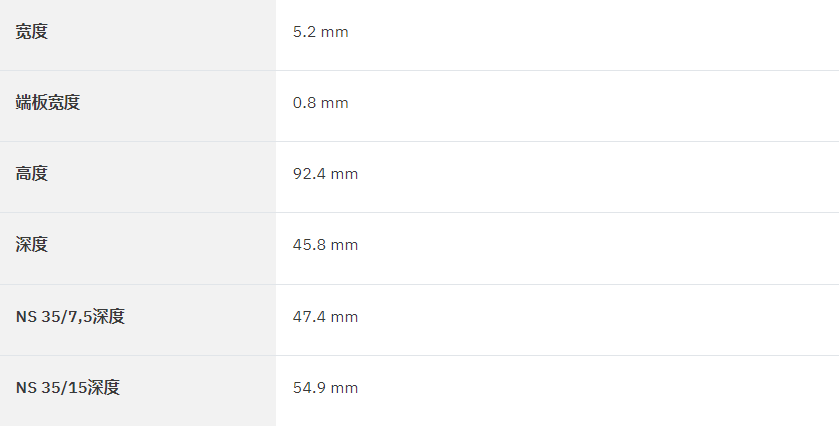The height and width of the screenshot is (426, 839).
Task: Select the 92.4 mm height value
Action: point(325,174)
